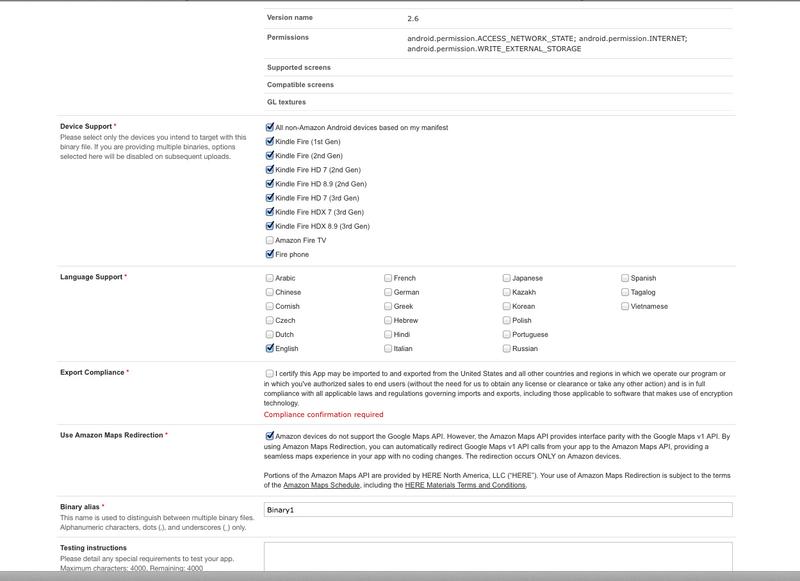
Task: Check Chinese language support
Action: tap(269, 292)
